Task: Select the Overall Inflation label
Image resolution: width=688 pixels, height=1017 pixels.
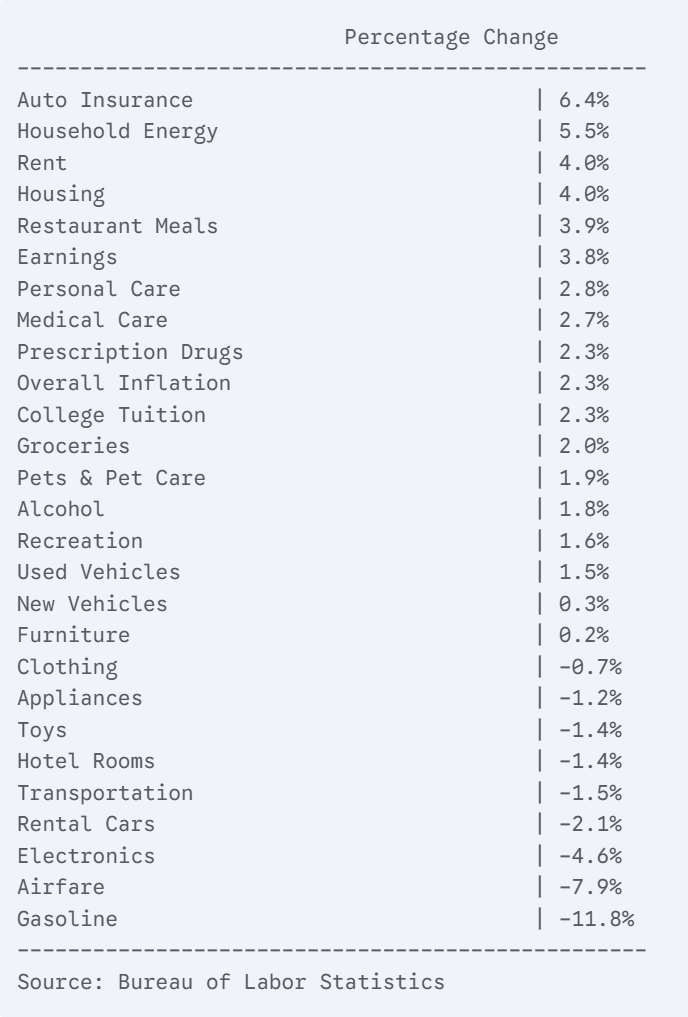Action: click(124, 383)
